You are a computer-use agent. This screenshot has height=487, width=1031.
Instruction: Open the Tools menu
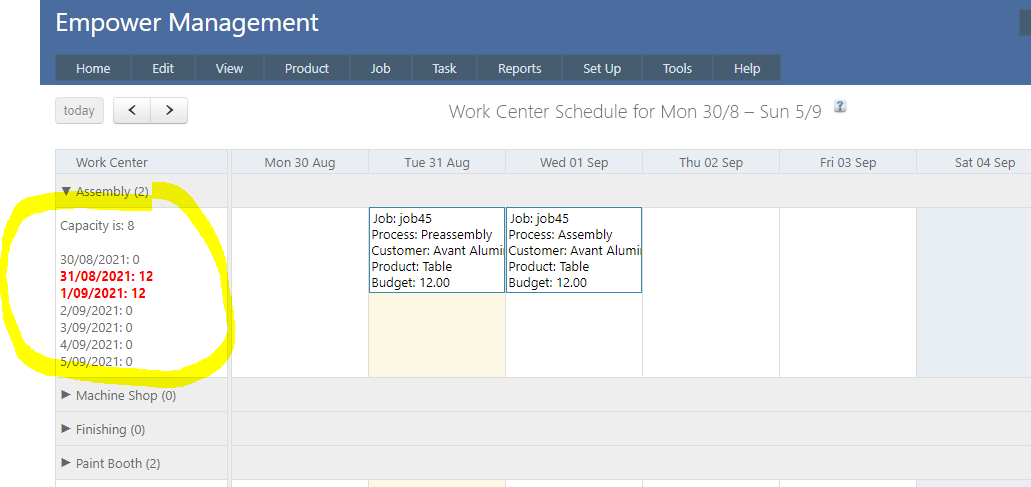coord(677,68)
